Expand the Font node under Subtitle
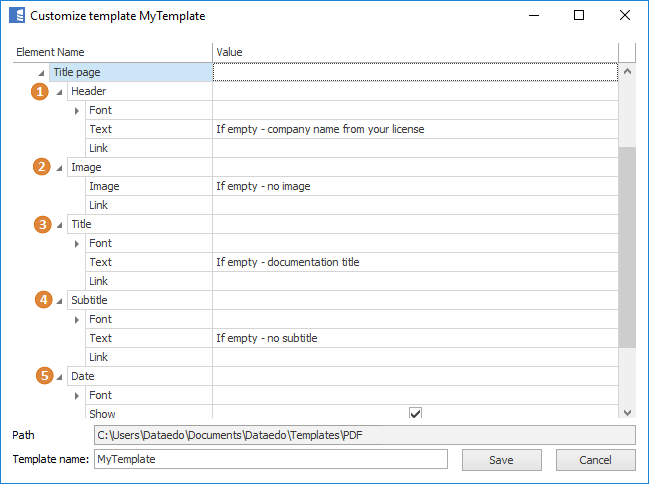Screen dimensions: 649x484 tap(78, 320)
